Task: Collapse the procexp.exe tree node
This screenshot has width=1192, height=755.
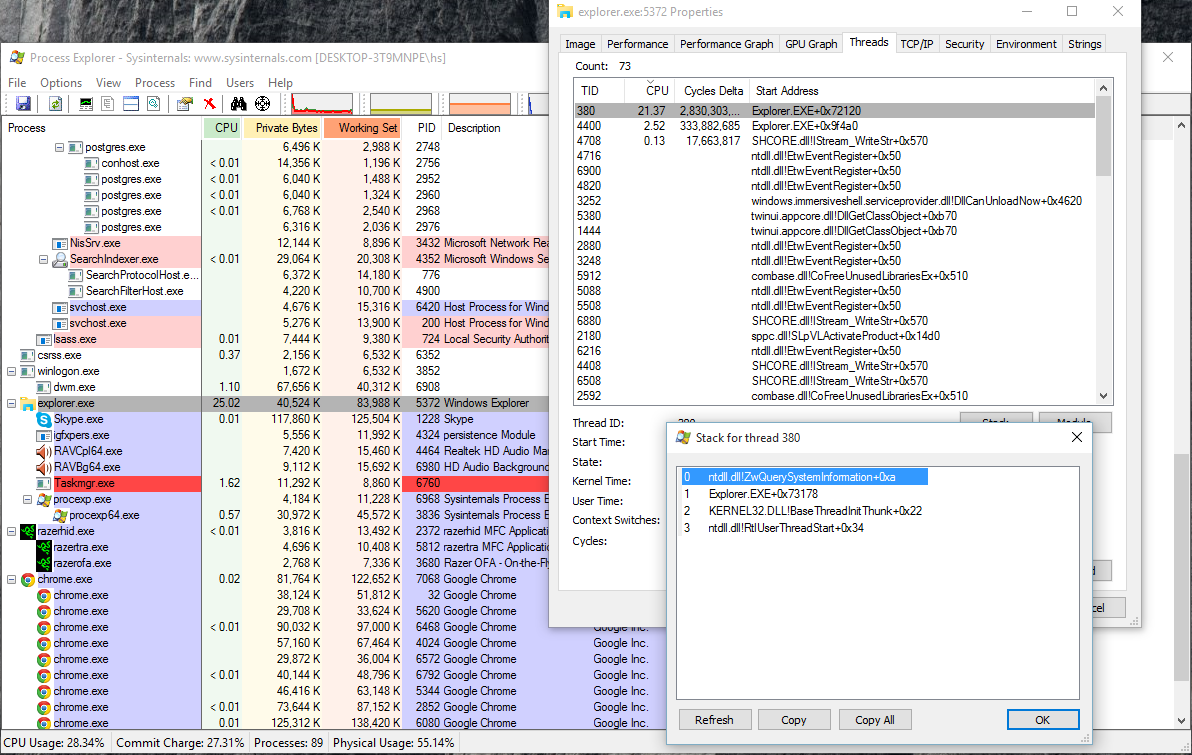Action: click(x=27, y=499)
